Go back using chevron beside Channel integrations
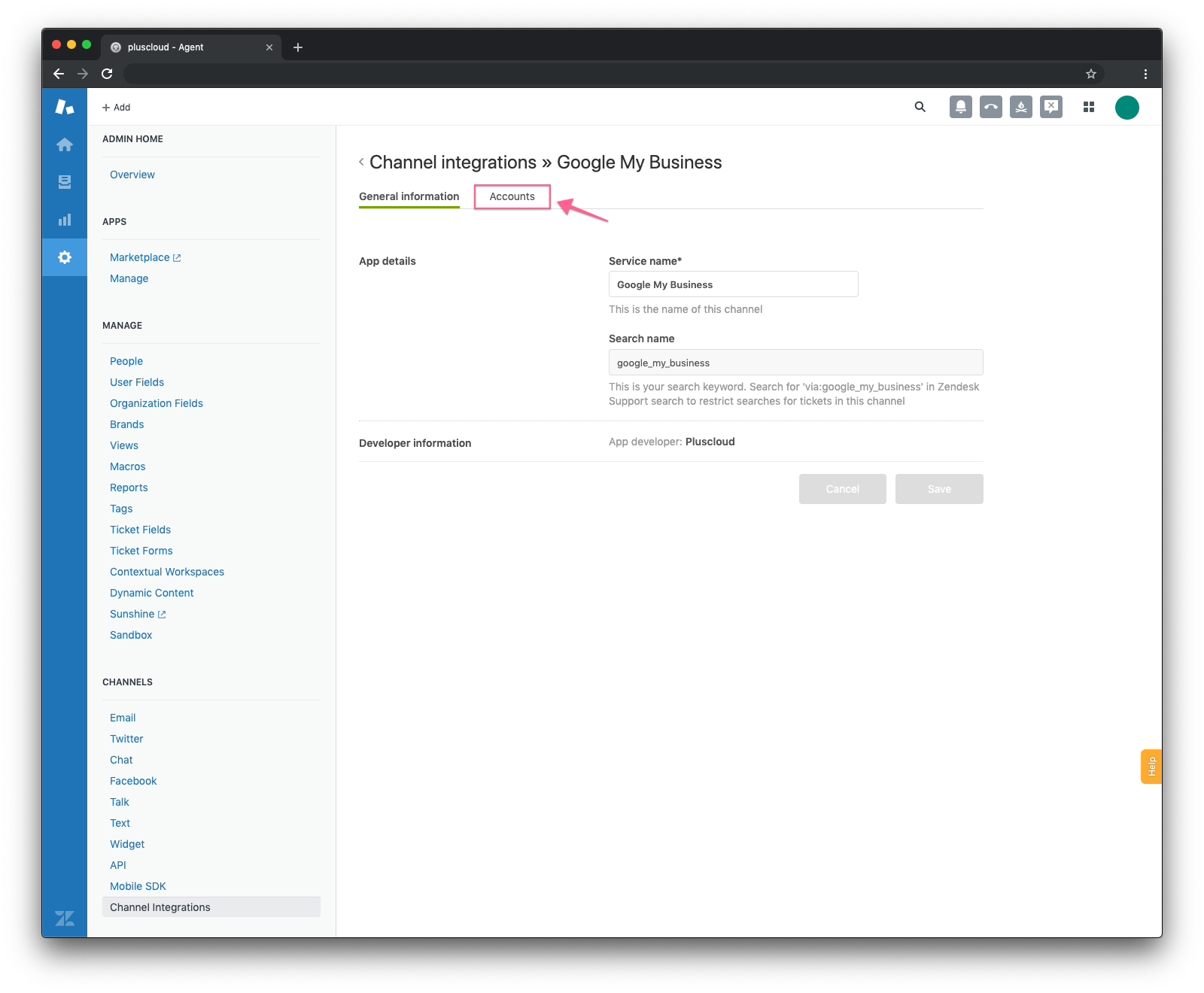Viewport: 1204px width, 993px height. (x=362, y=162)
